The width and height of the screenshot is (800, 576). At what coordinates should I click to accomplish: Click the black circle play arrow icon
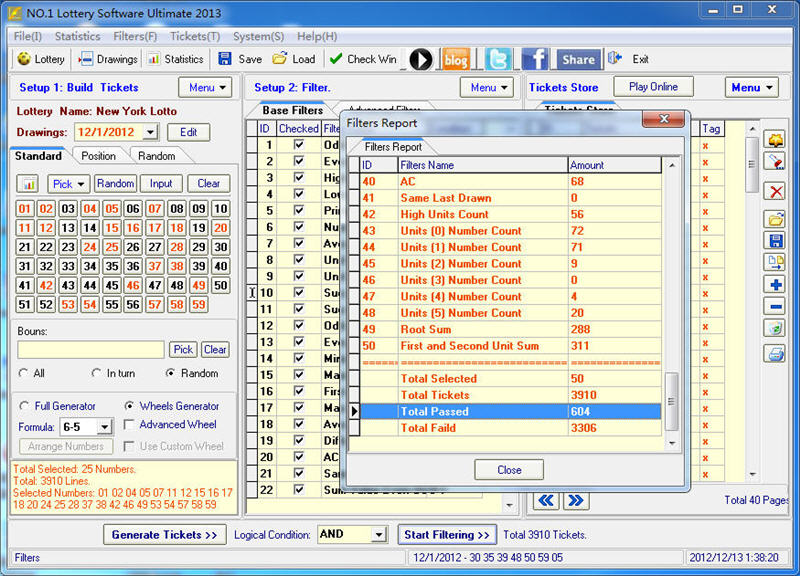click(420, 60)
